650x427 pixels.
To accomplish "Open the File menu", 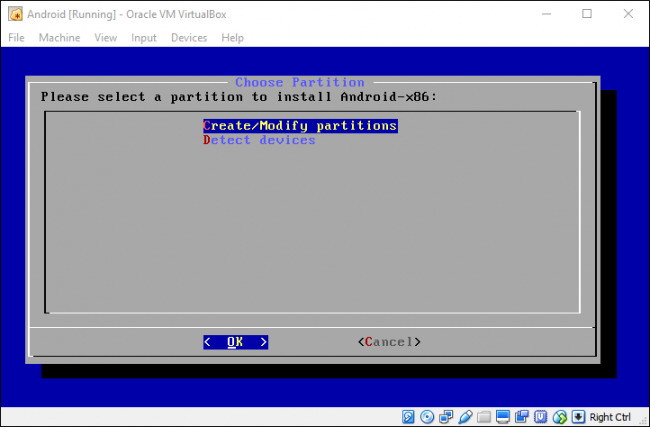I will pyautogui.click(x=16, y=38).
